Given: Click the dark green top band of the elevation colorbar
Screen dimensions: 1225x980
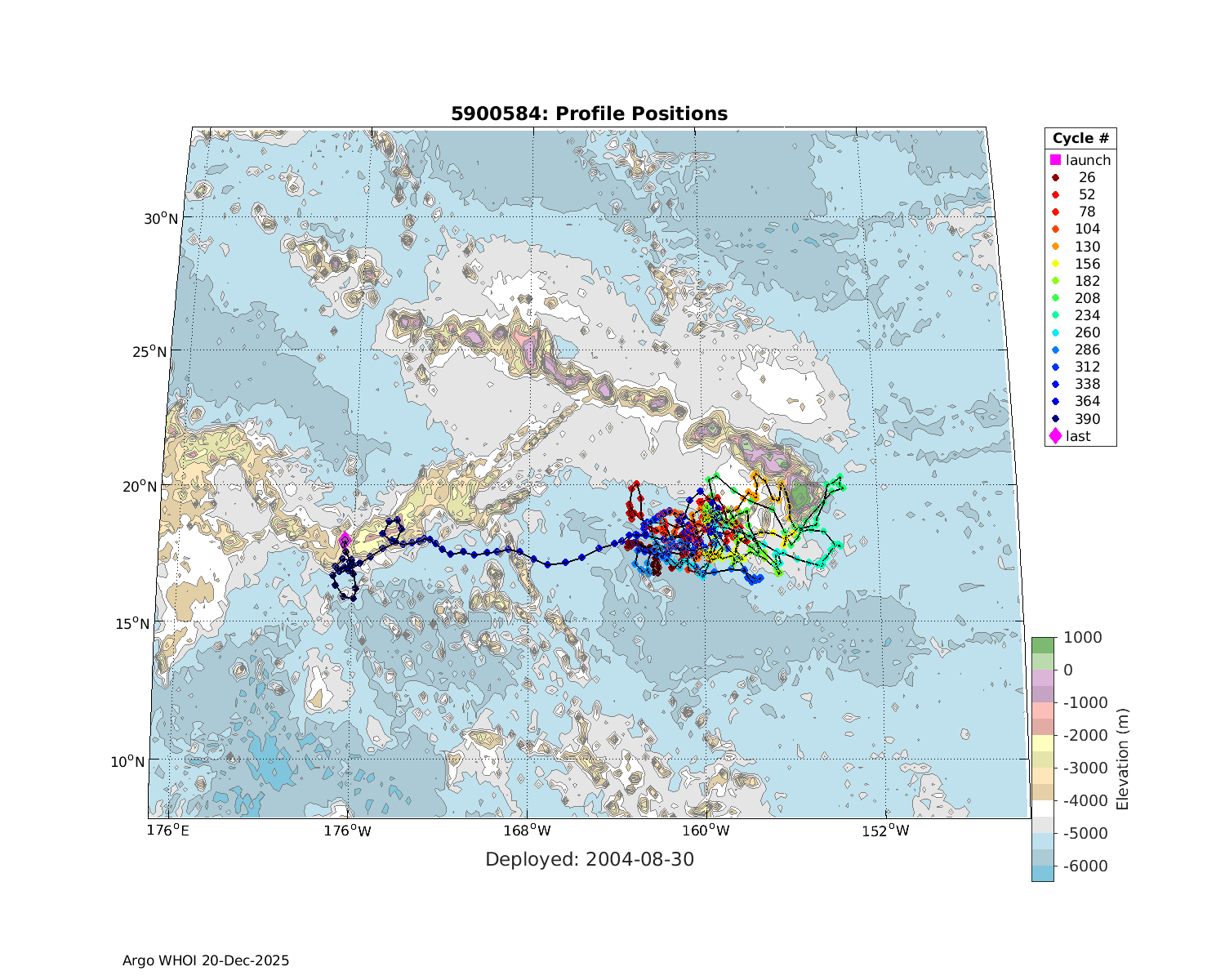Looking at the screenshot, I should pyautogui.click(x=1042, y=645).
